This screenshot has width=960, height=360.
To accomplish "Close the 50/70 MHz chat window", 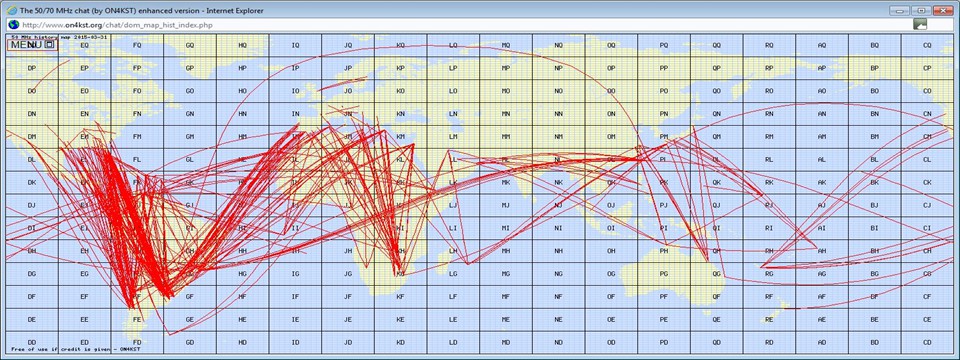I will (x=942, y=10).
